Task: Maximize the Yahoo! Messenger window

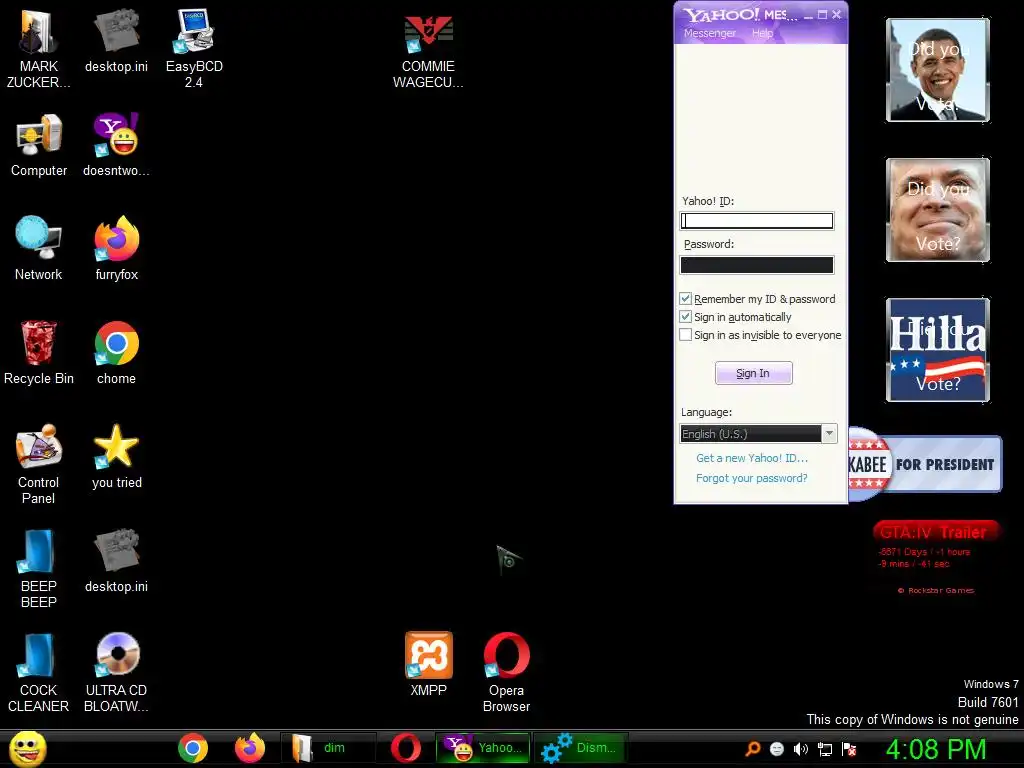Action: (823, 14)
